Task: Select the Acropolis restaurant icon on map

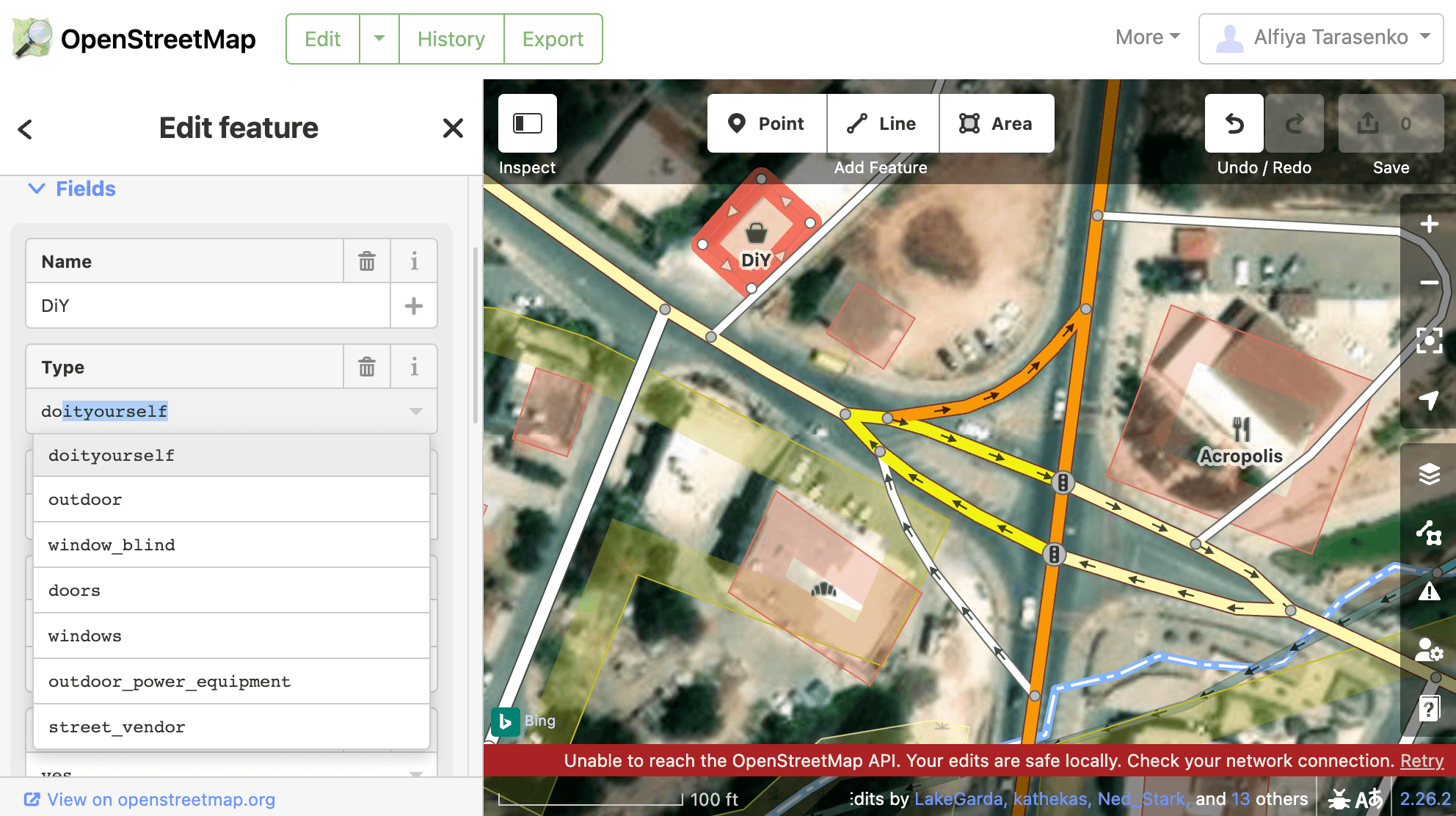Action: click(x=1240, y=429)
